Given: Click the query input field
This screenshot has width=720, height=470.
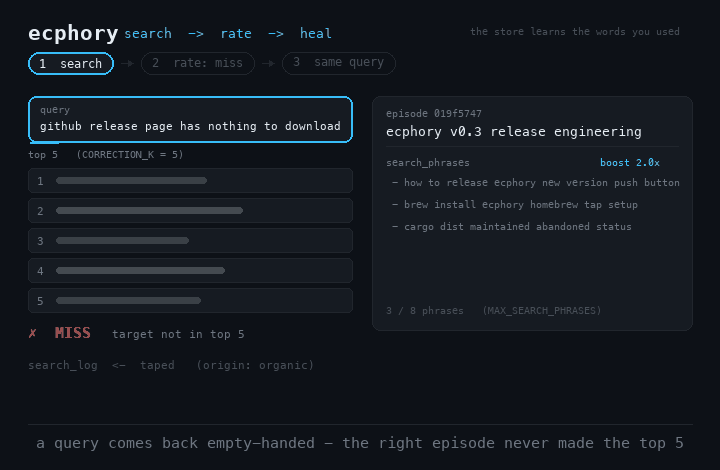Looking at the screenshot, I should (x=191, y=119).
